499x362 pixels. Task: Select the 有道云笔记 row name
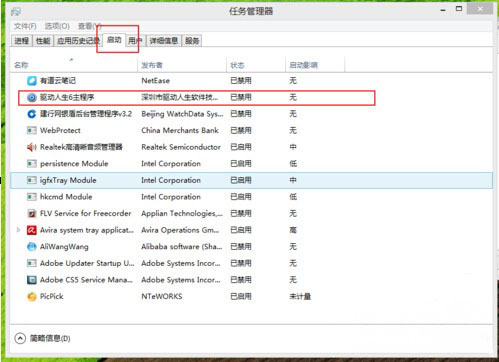coord(58,81)
